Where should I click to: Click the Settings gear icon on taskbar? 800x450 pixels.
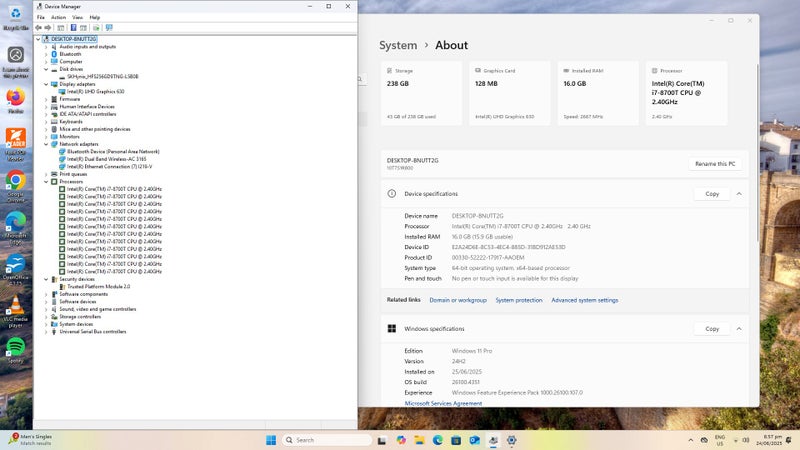511,440
